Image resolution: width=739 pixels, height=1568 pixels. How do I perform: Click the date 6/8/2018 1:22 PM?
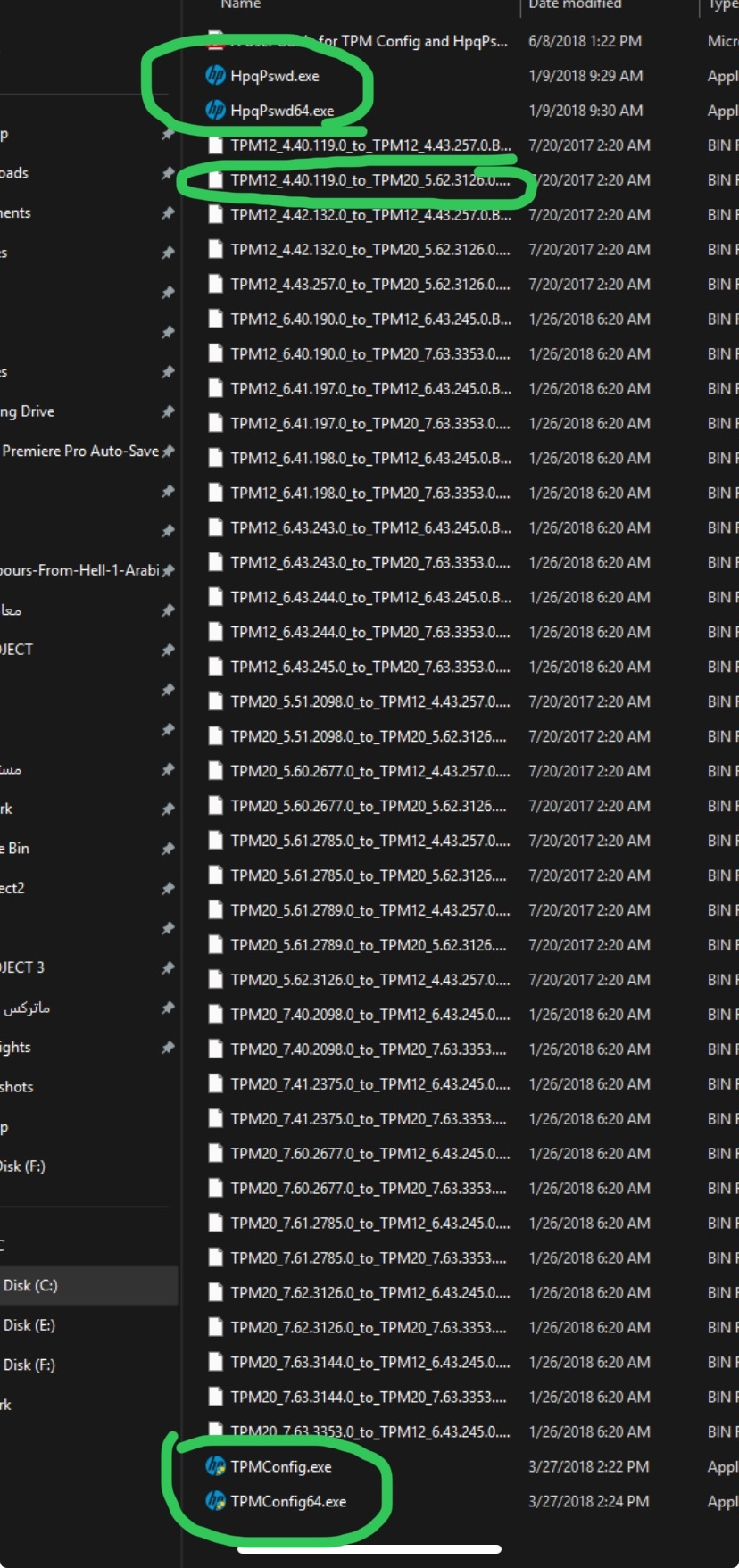tap(585, 41)
